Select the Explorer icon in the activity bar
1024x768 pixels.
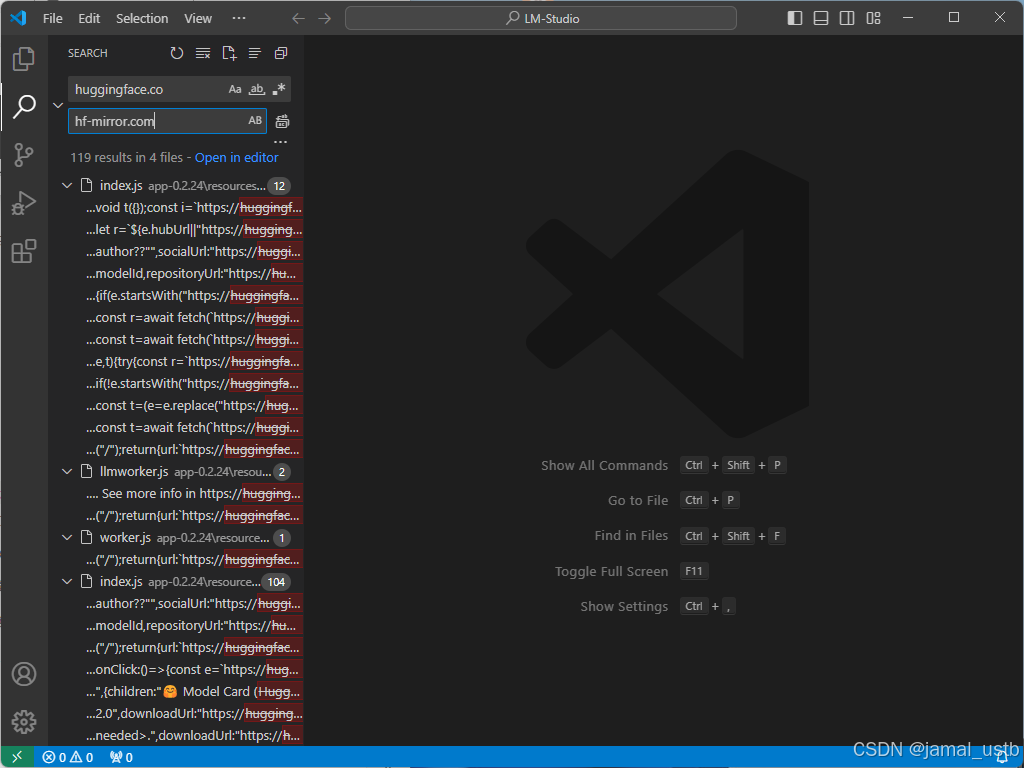23,58
